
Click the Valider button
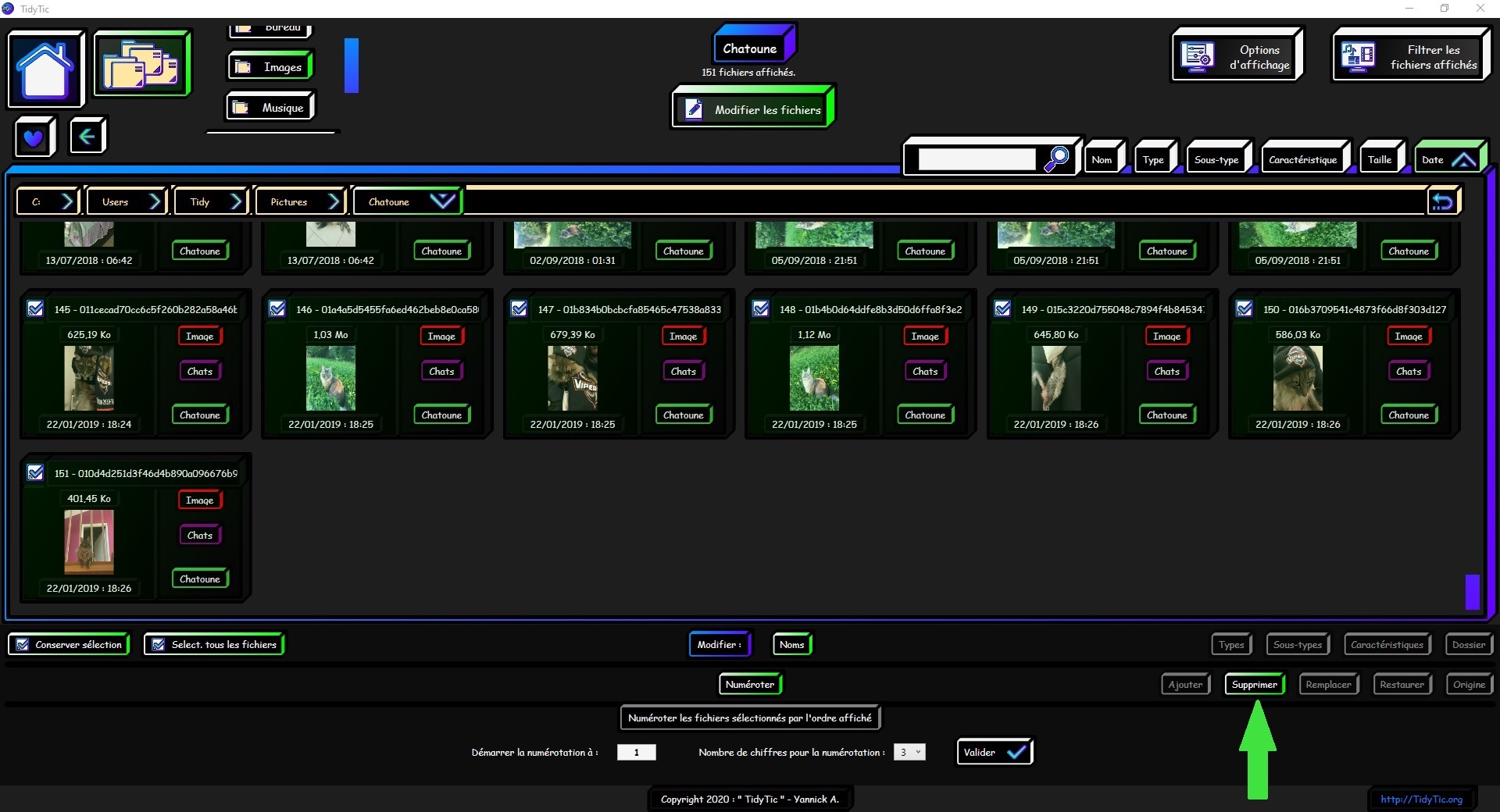993,752
